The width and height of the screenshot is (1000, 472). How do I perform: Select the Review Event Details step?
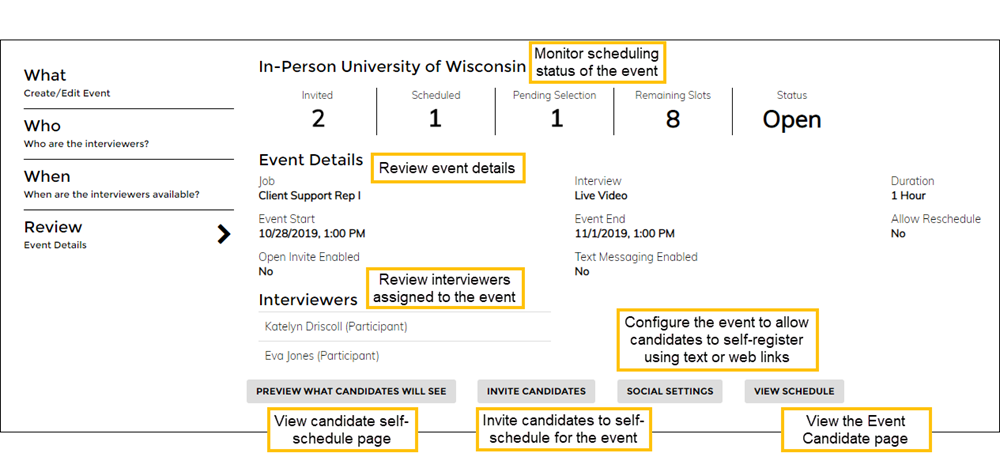pyautogui.click(x=55, y=234)
